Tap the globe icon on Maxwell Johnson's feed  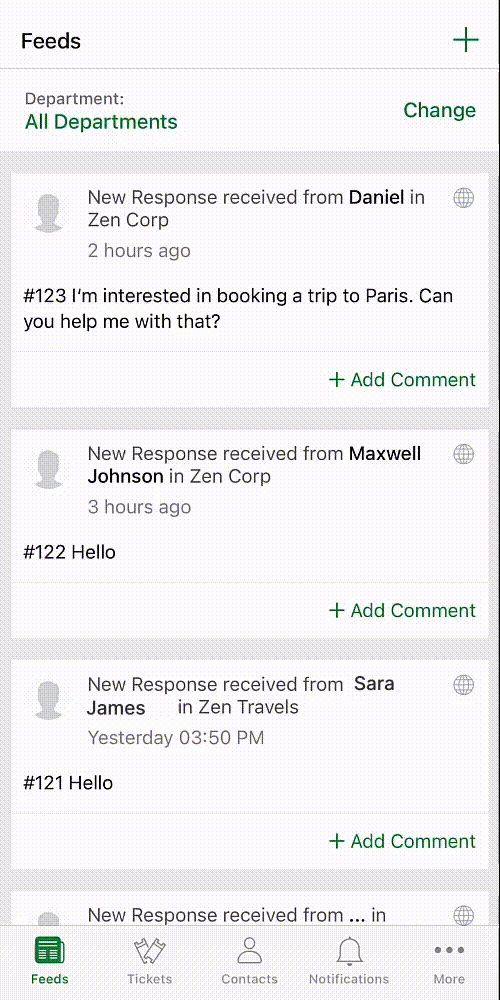[464, 454]
